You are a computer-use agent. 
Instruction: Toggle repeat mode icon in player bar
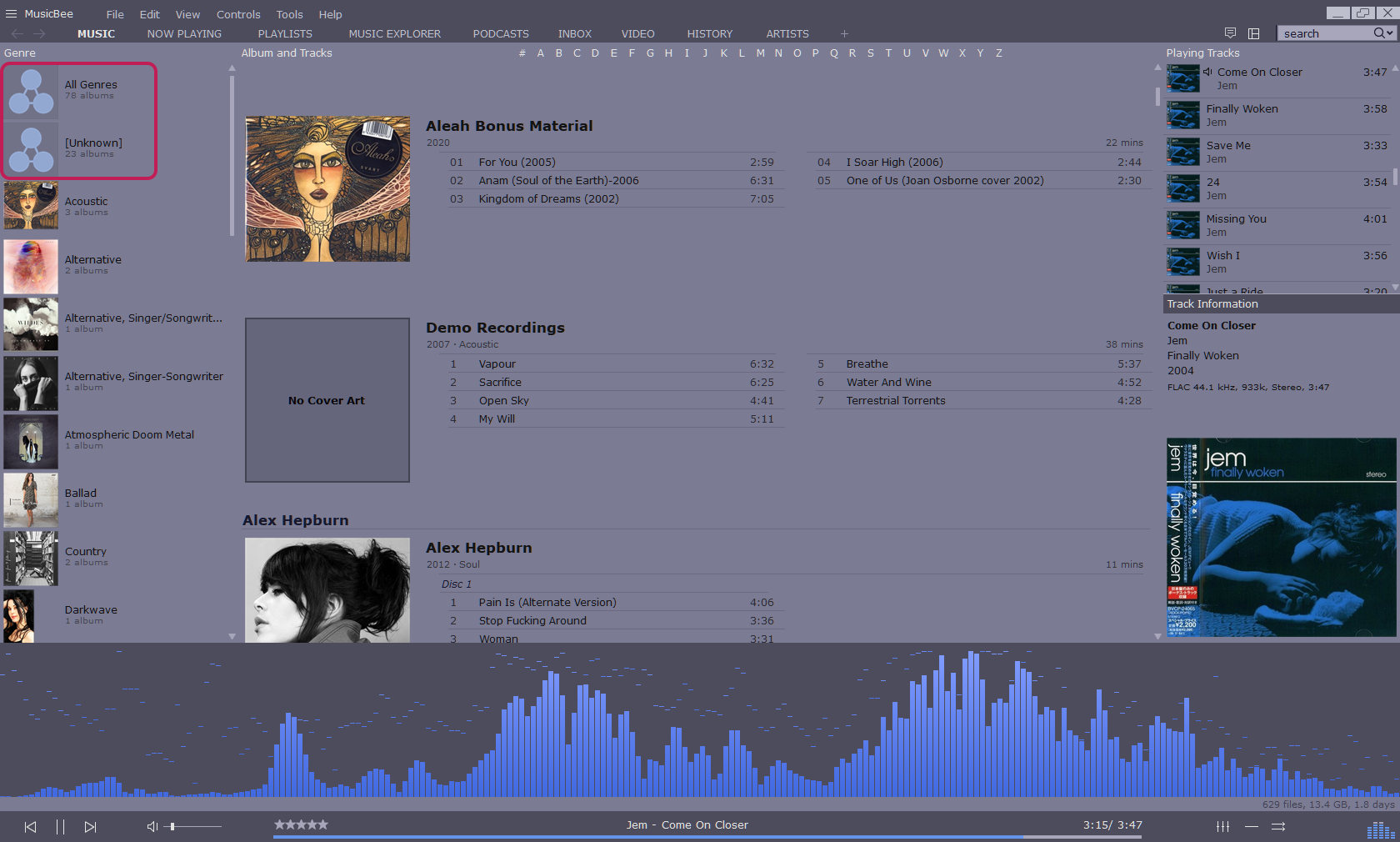1252,826
